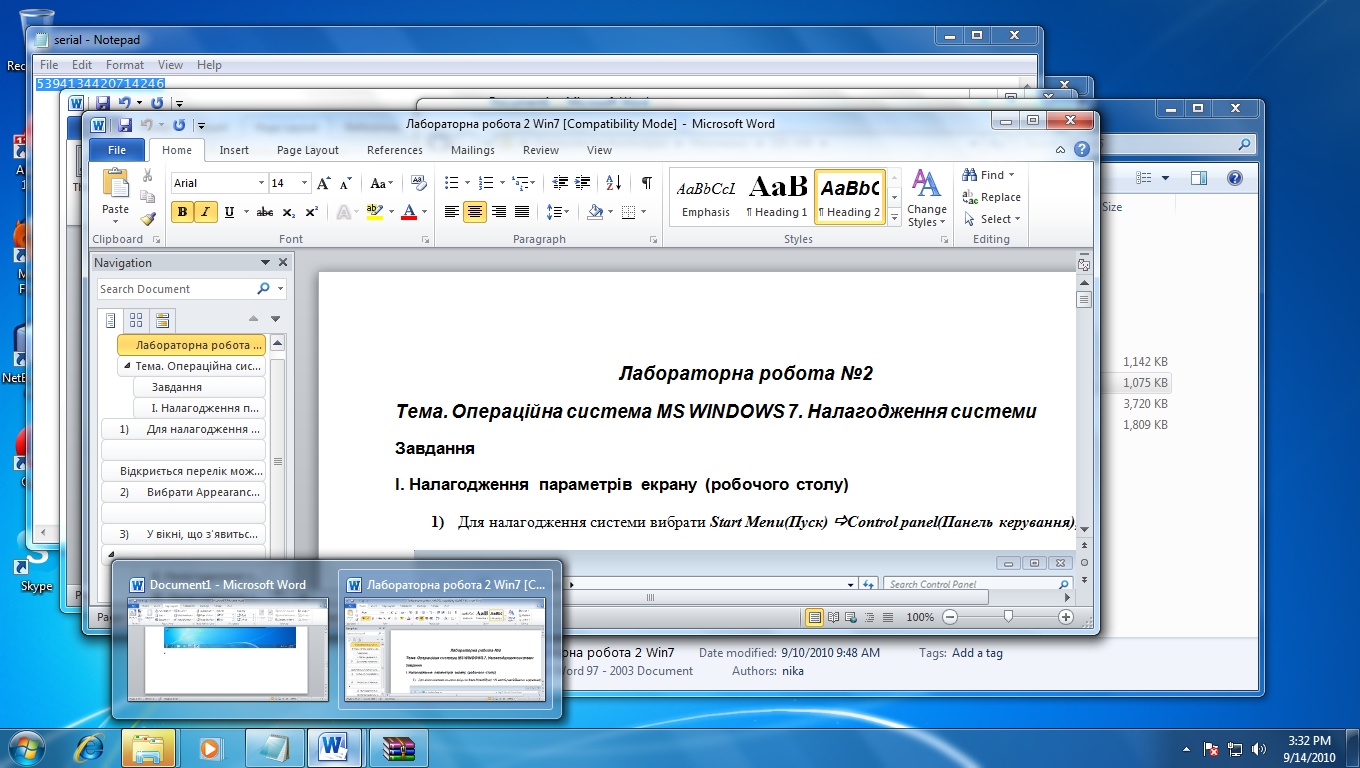Open the Mailings ribbon tab
Image resolution: width=1360 pixels, height=768 pixels.
click(473, 150)
